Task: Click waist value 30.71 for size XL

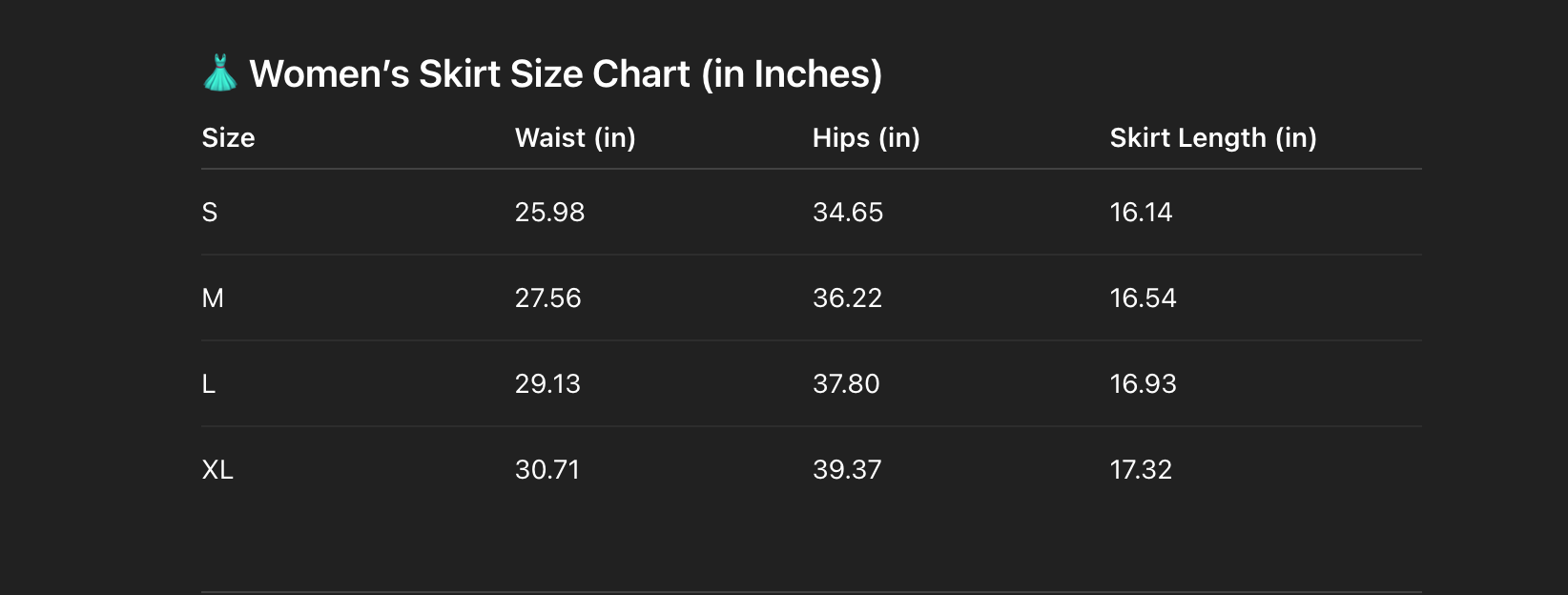Action: (547, 470)
